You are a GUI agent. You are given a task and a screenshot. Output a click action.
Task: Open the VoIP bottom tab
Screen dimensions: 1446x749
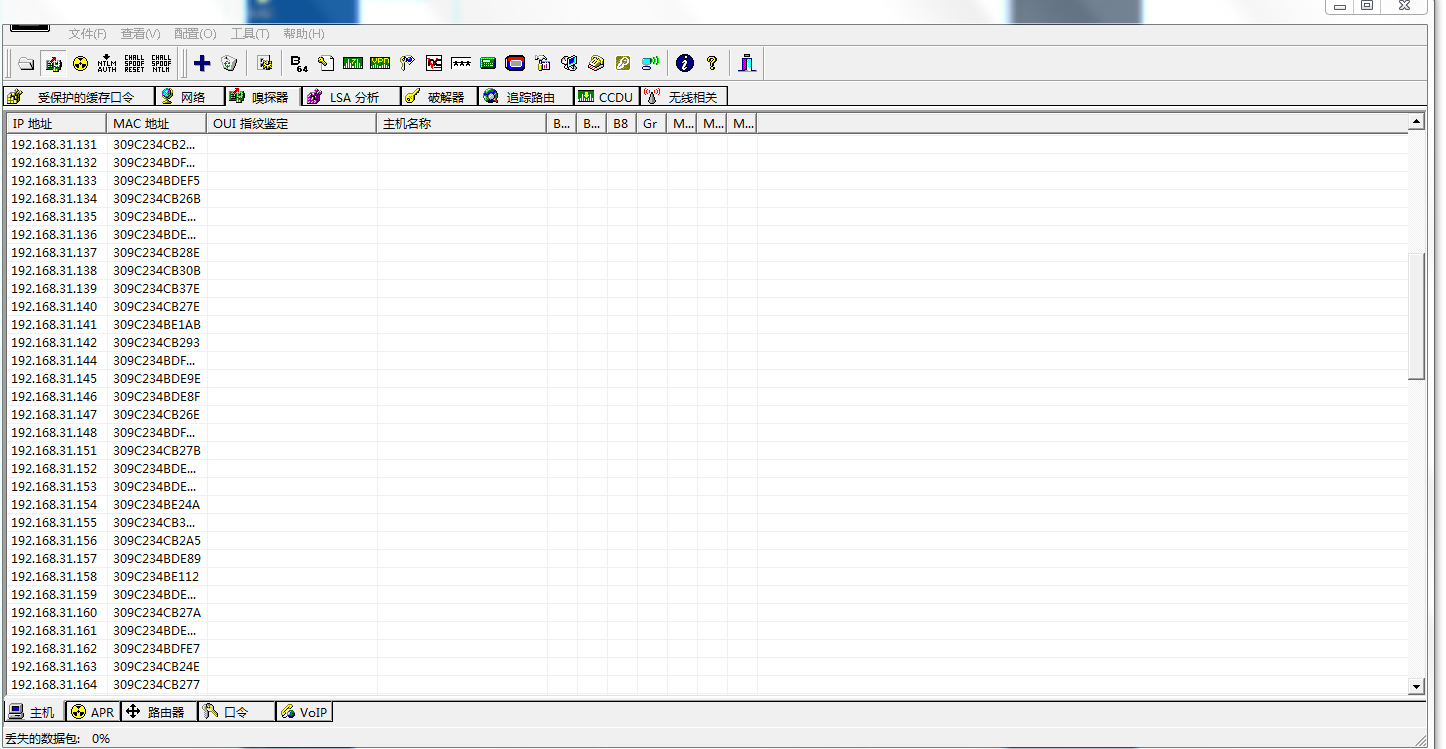(304, 712)
